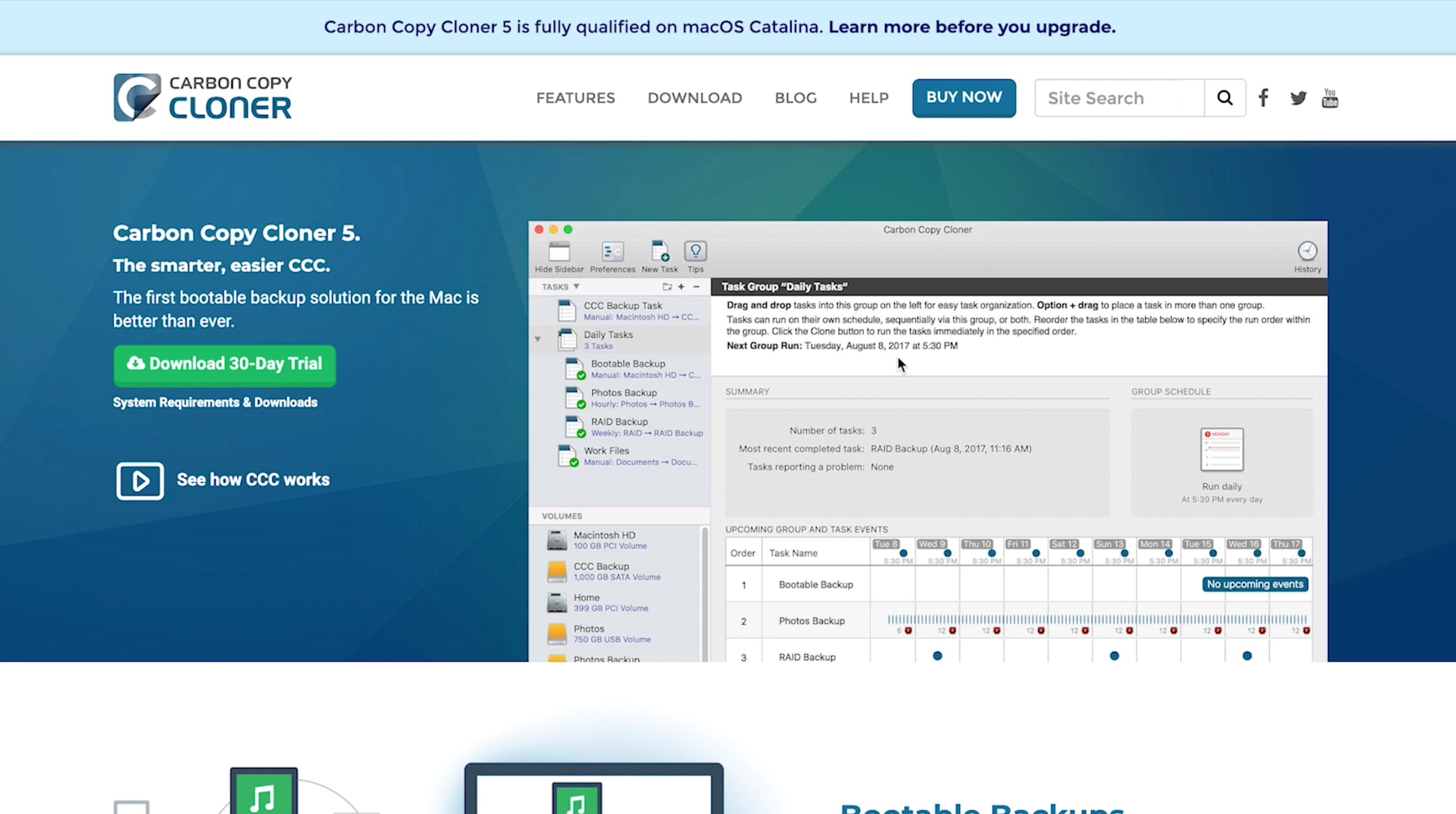Open the Twitter page icon
The image size is (1456, 814).
coord(1298,98)
